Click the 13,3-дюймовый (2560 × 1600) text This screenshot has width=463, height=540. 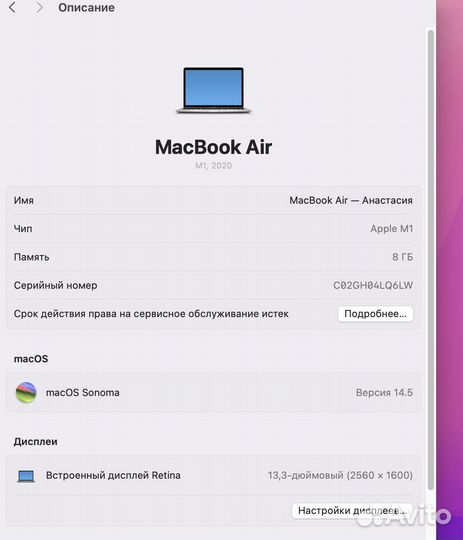pyautogui.click(x=340, y=476)
